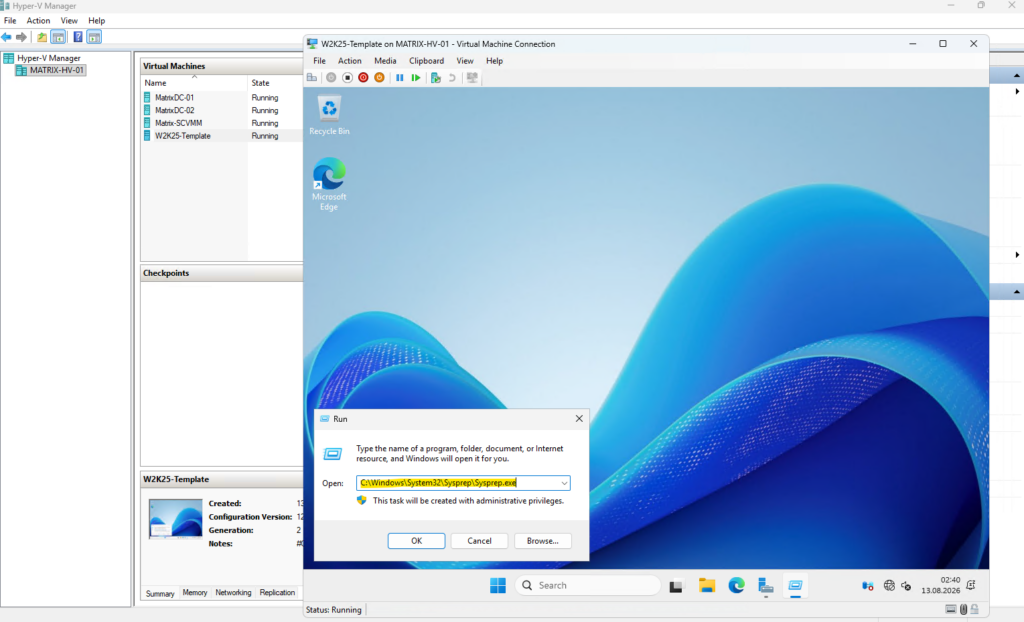Open Clipboard menu in VM Connection
1024x622 pixels.
click(x=426, y=61)
